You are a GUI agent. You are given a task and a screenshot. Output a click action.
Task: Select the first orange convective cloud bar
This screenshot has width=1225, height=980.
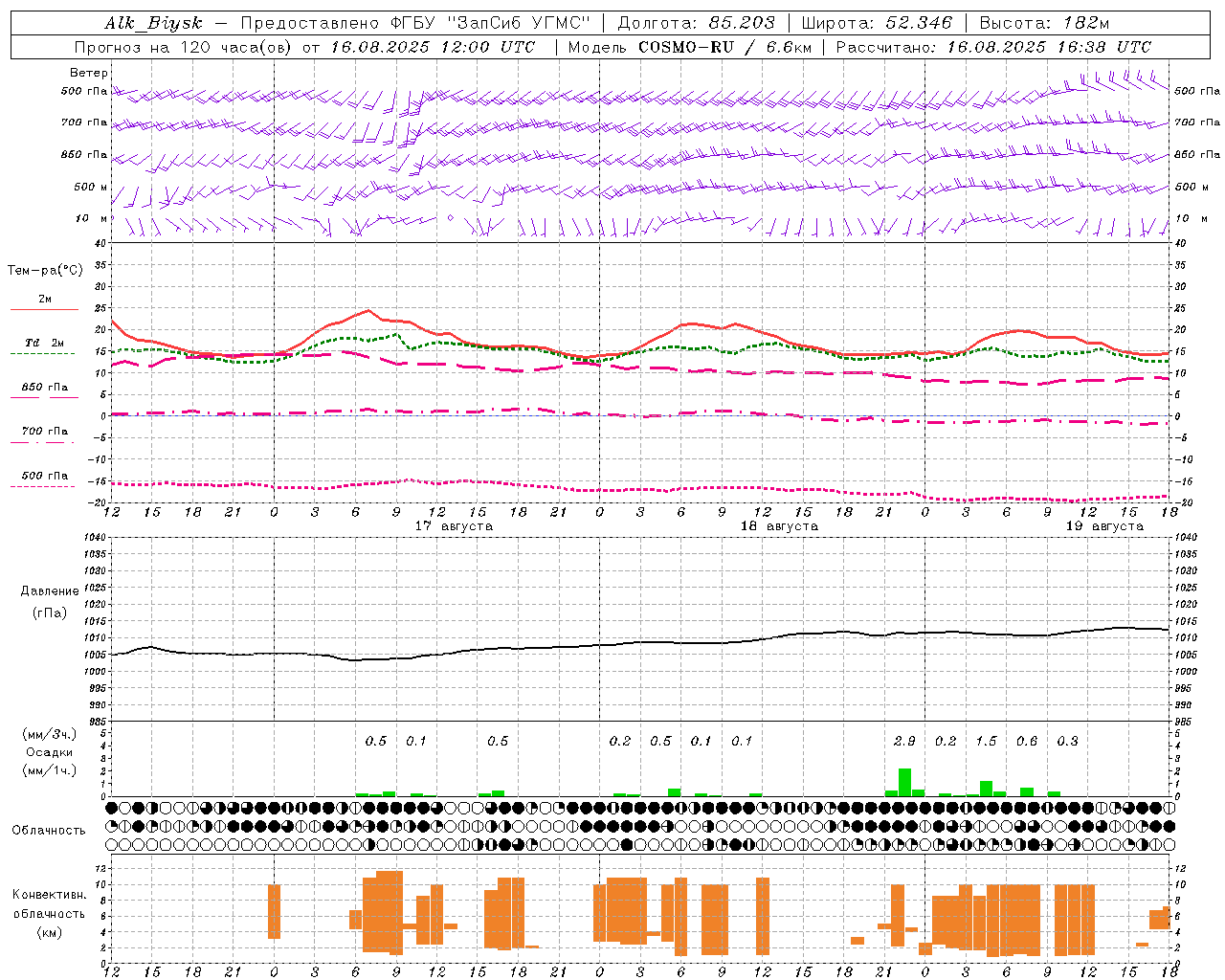274,911
